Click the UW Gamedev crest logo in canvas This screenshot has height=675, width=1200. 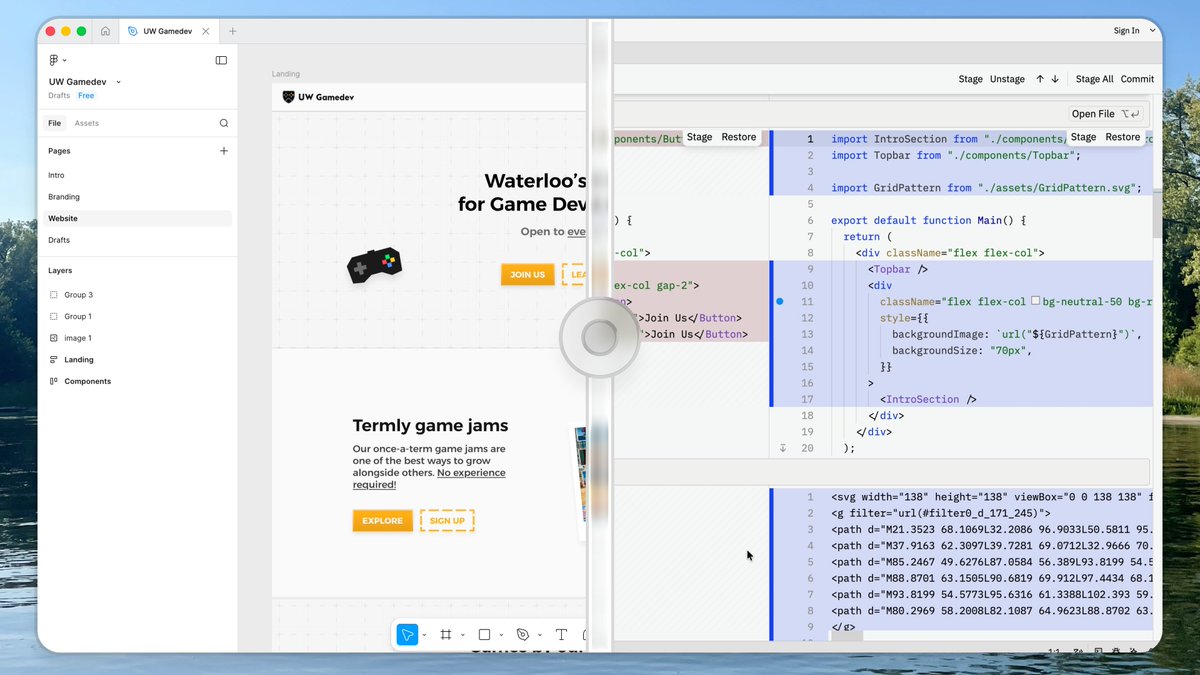pos(289,97)
